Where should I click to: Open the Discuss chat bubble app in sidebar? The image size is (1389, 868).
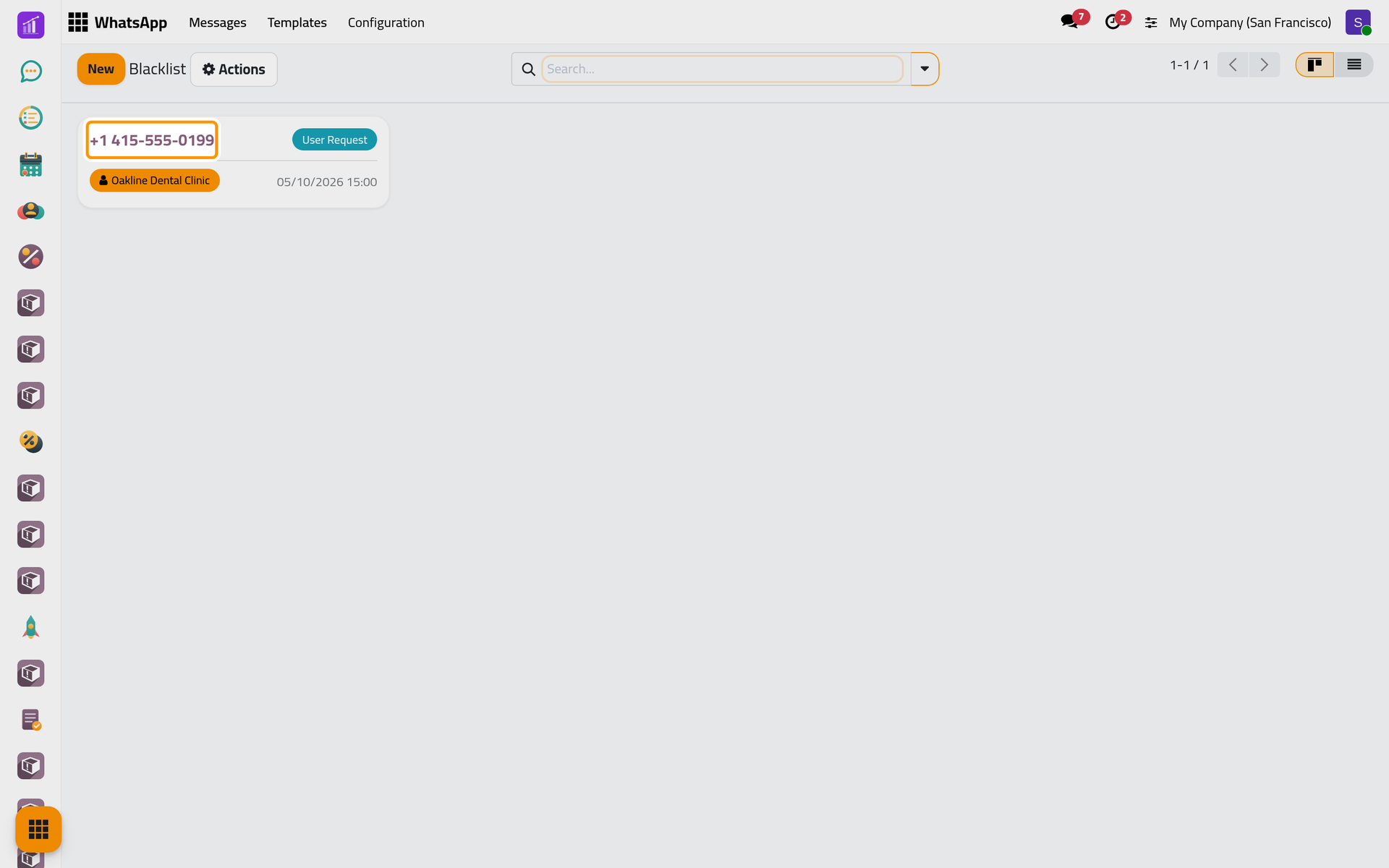(x=30, y=71)
